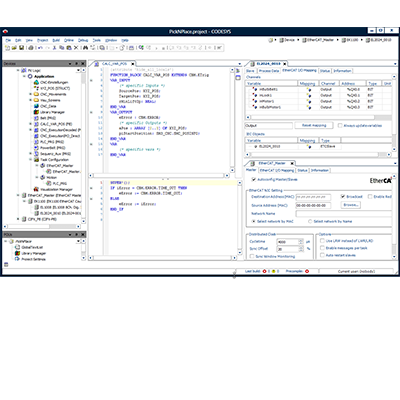The width and height of the screenshot is (400, 400).
Task: Click the Paste toolbar icon
Action: (69, 48)
